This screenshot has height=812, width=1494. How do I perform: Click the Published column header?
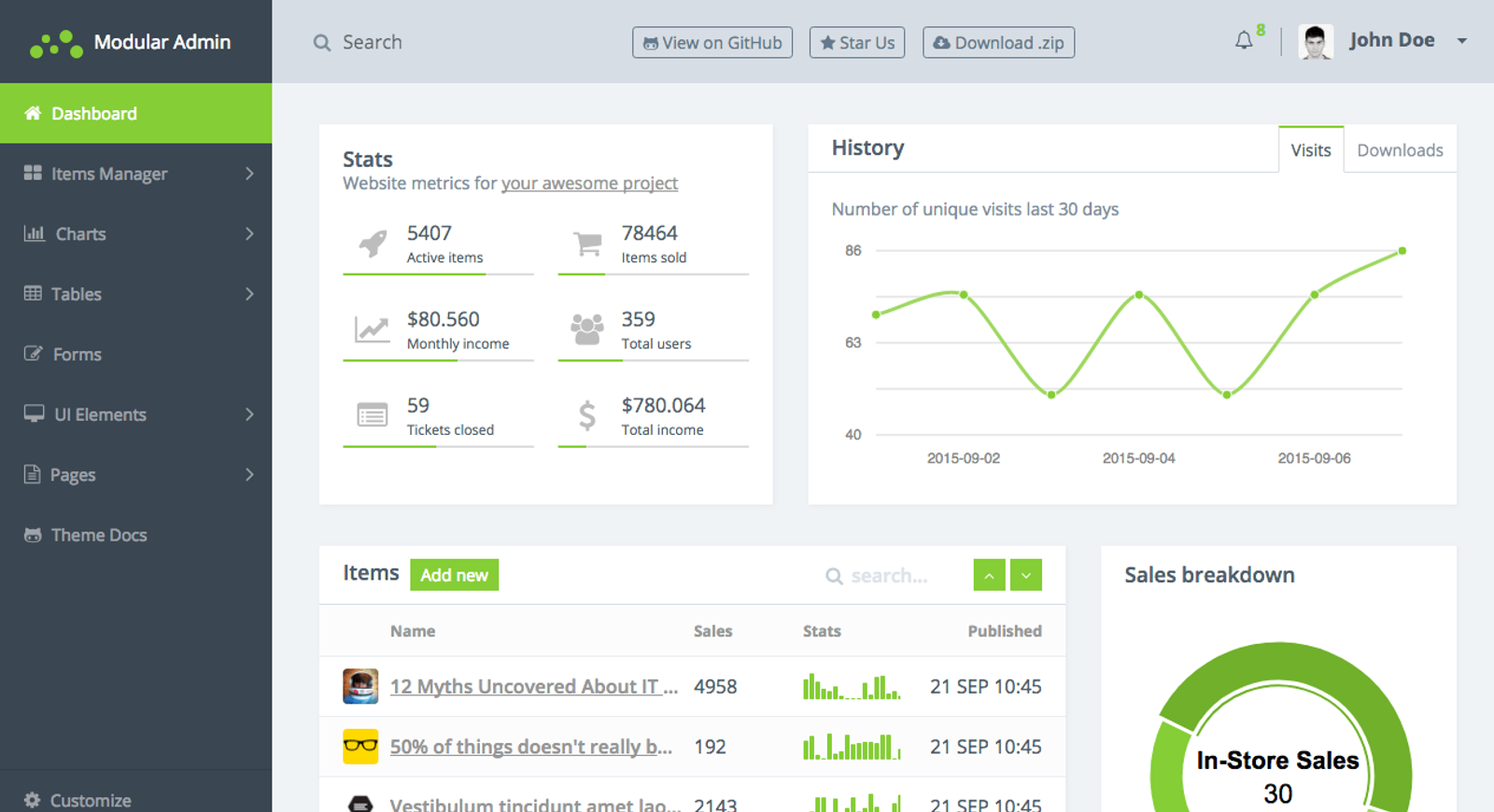(1005, 631)
